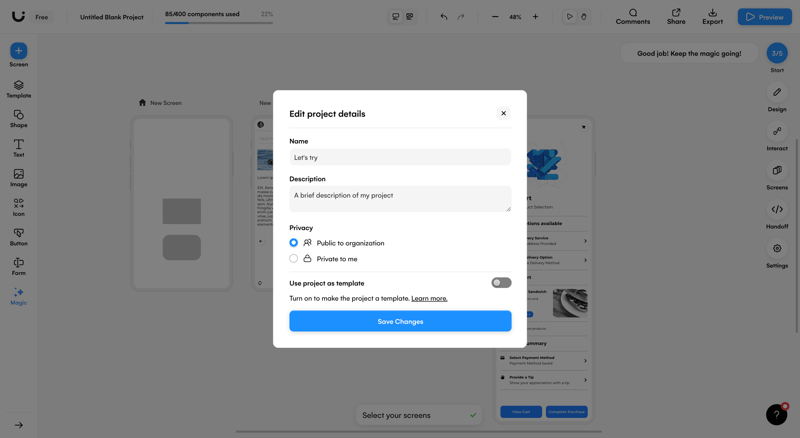The image size is (800, 438).
Task: Redo the last action
Action: tap(461, 17)
